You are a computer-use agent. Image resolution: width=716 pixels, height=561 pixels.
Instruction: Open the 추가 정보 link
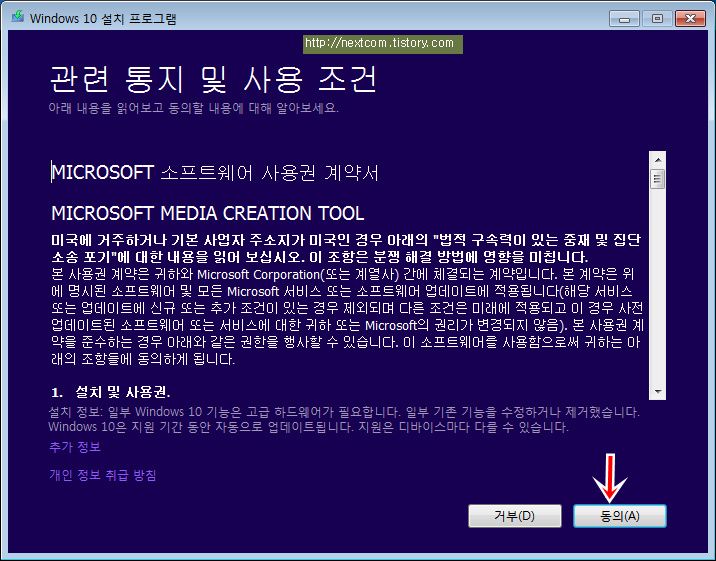(75, 447)
